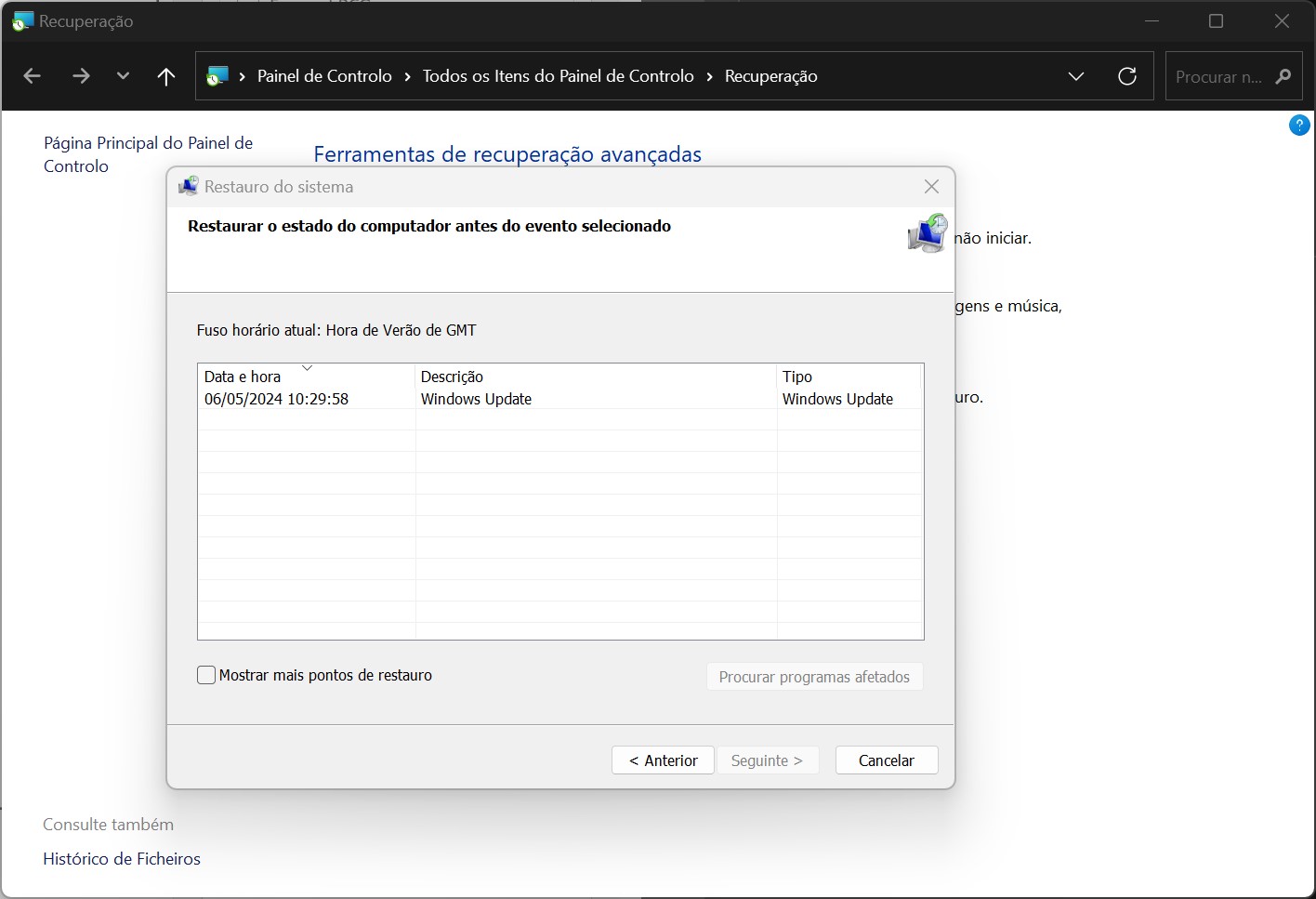This screenshot has height=899, width=1316.
Task: Select restore point 06/05/2024 10:29:58
Action: [560, 399]
